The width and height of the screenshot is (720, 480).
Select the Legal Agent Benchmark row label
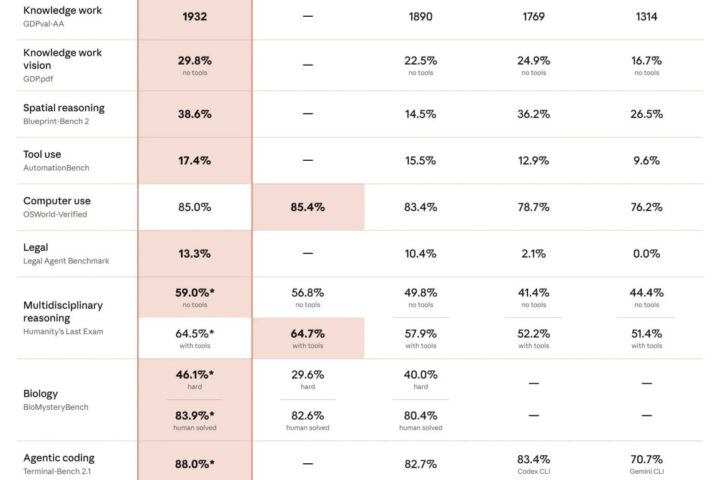click(x=66, y=254)
